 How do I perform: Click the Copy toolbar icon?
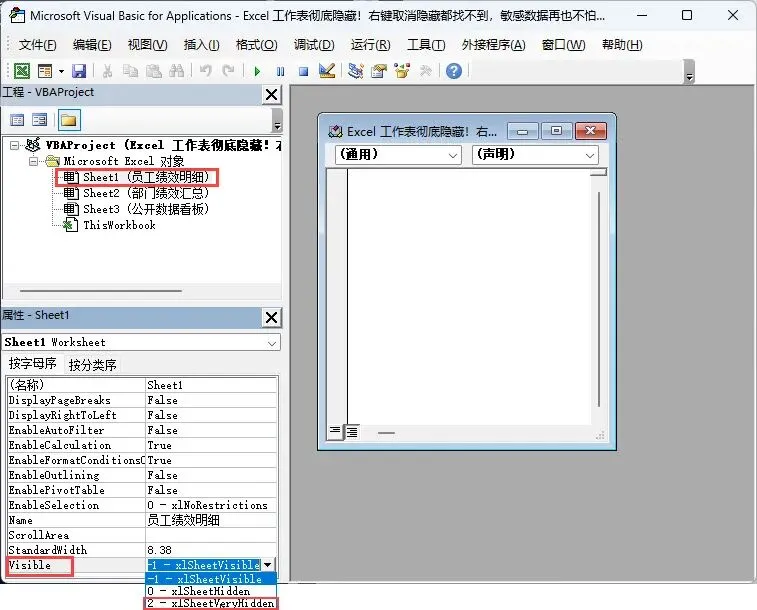(130, 71)
